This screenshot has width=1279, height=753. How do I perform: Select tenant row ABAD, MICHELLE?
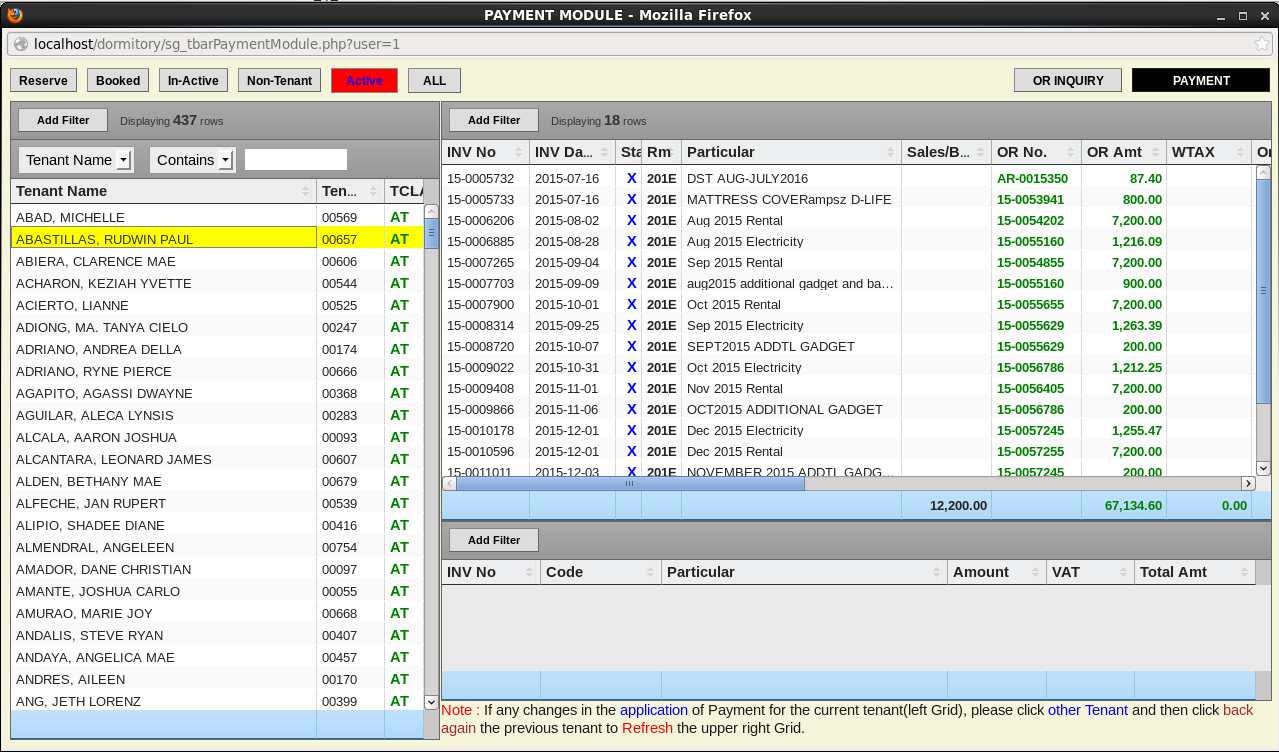(70, 217)
